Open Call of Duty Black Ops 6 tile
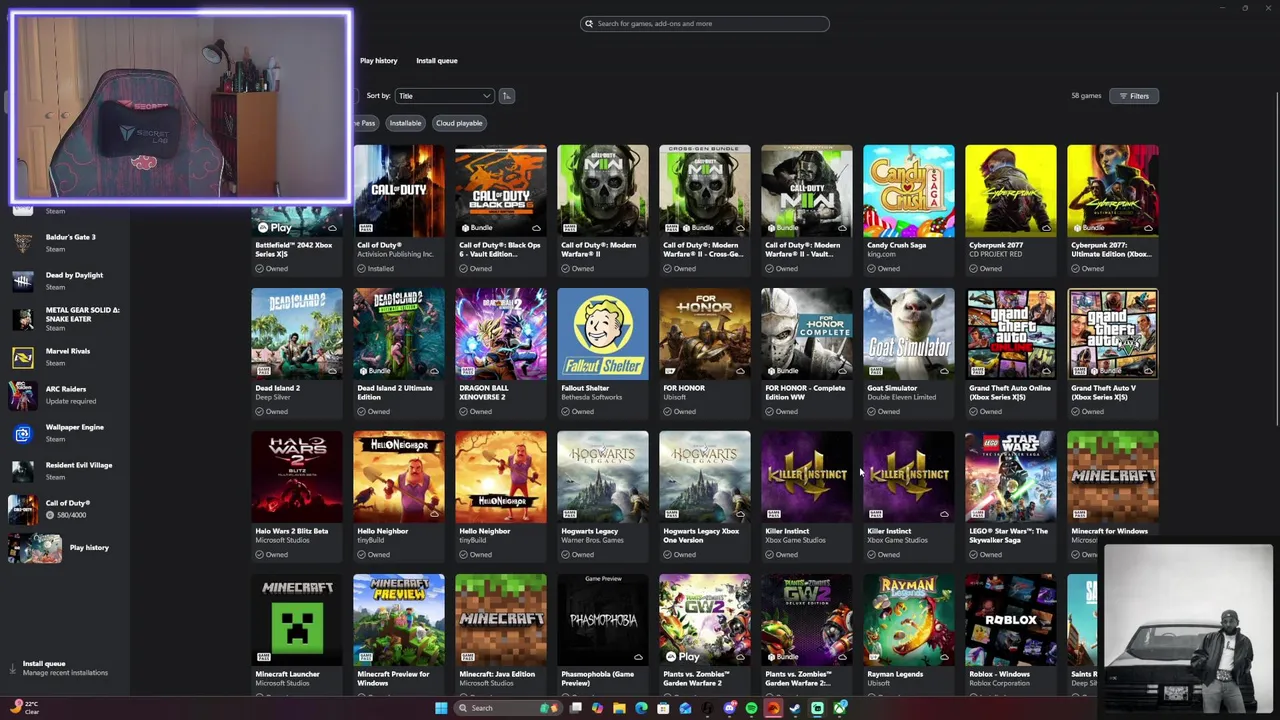This screenshot has width=1280, height=720. coord(501,209)
